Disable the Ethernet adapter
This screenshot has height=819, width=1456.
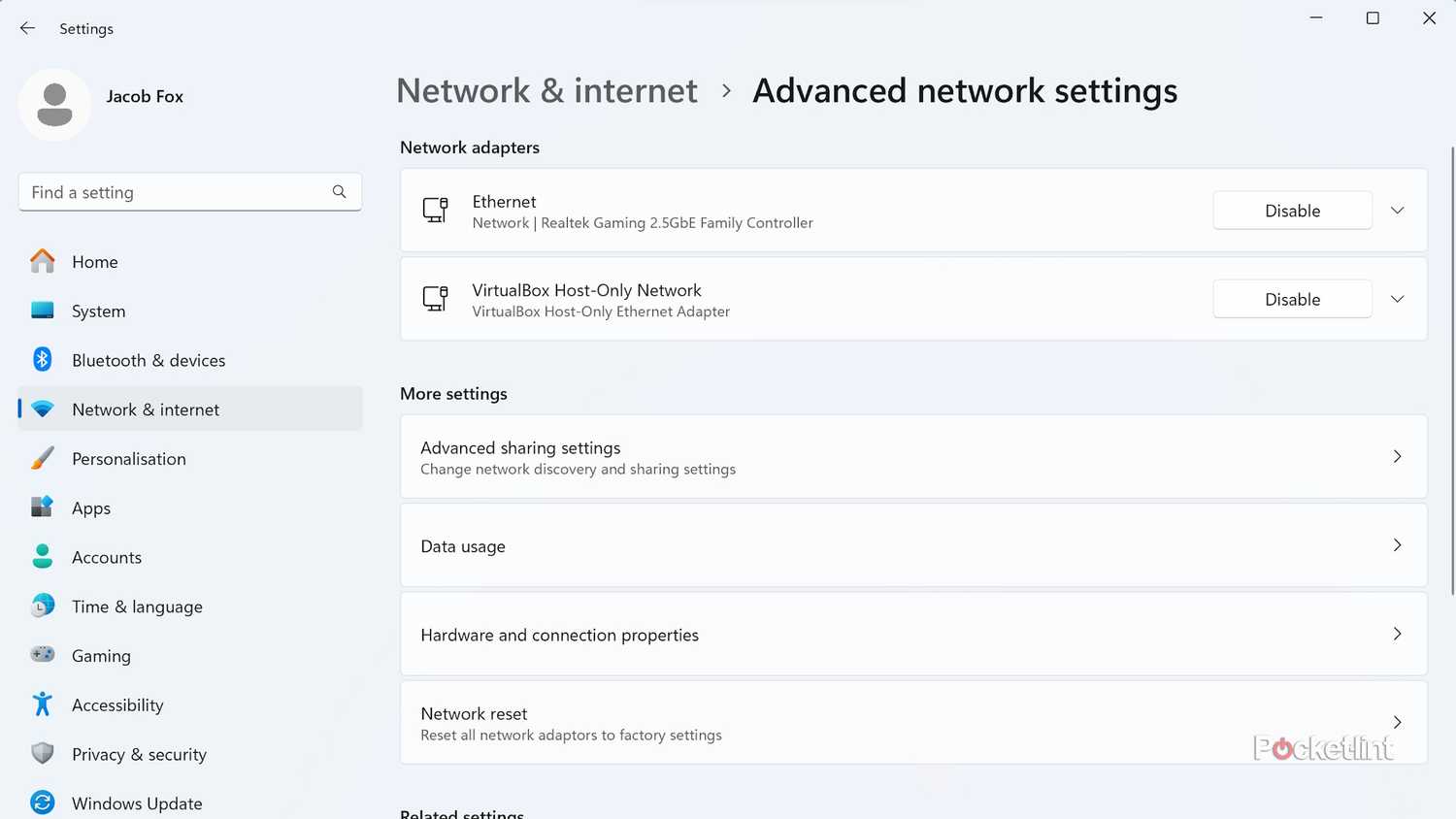1292,210
